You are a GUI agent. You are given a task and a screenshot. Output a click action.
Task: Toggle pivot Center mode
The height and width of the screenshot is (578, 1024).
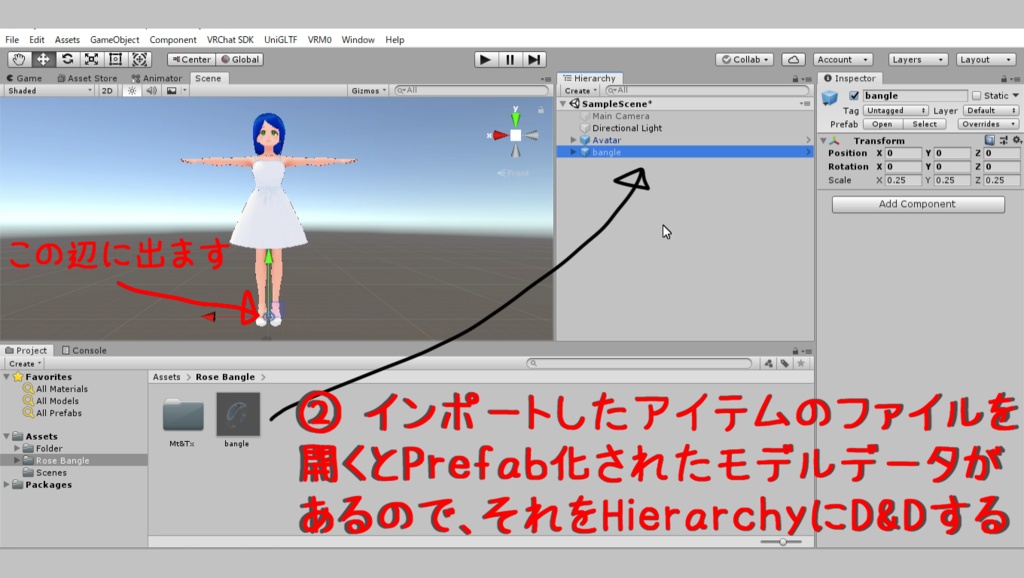191,59
